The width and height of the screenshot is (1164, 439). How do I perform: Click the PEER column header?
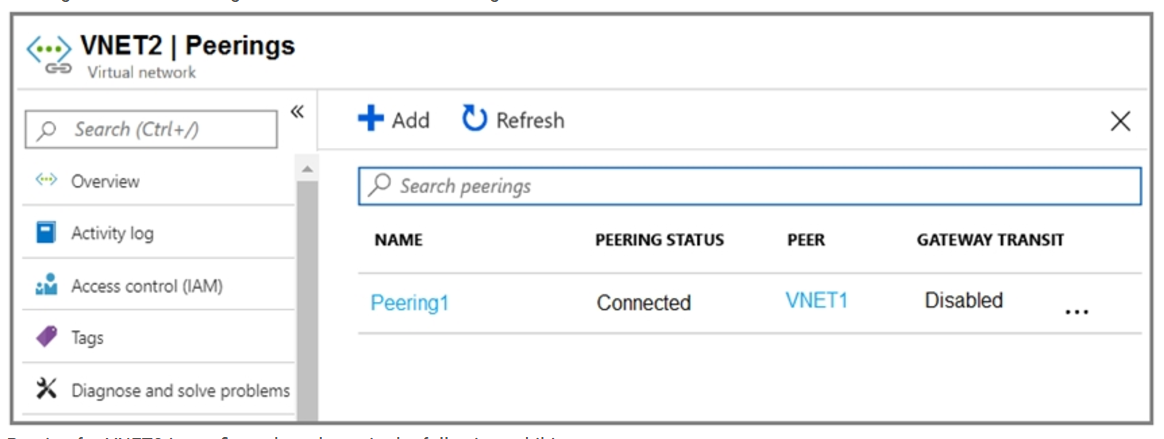click(806, 240)
